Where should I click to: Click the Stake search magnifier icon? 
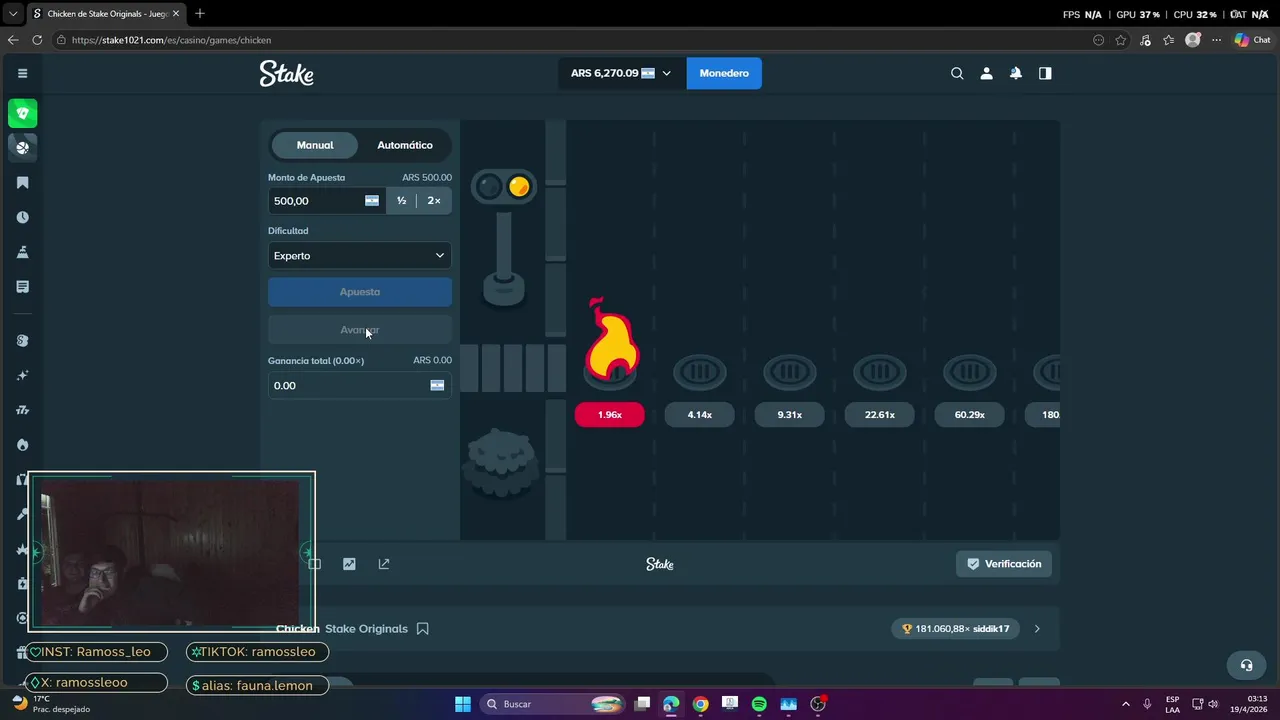pos(957,73)
